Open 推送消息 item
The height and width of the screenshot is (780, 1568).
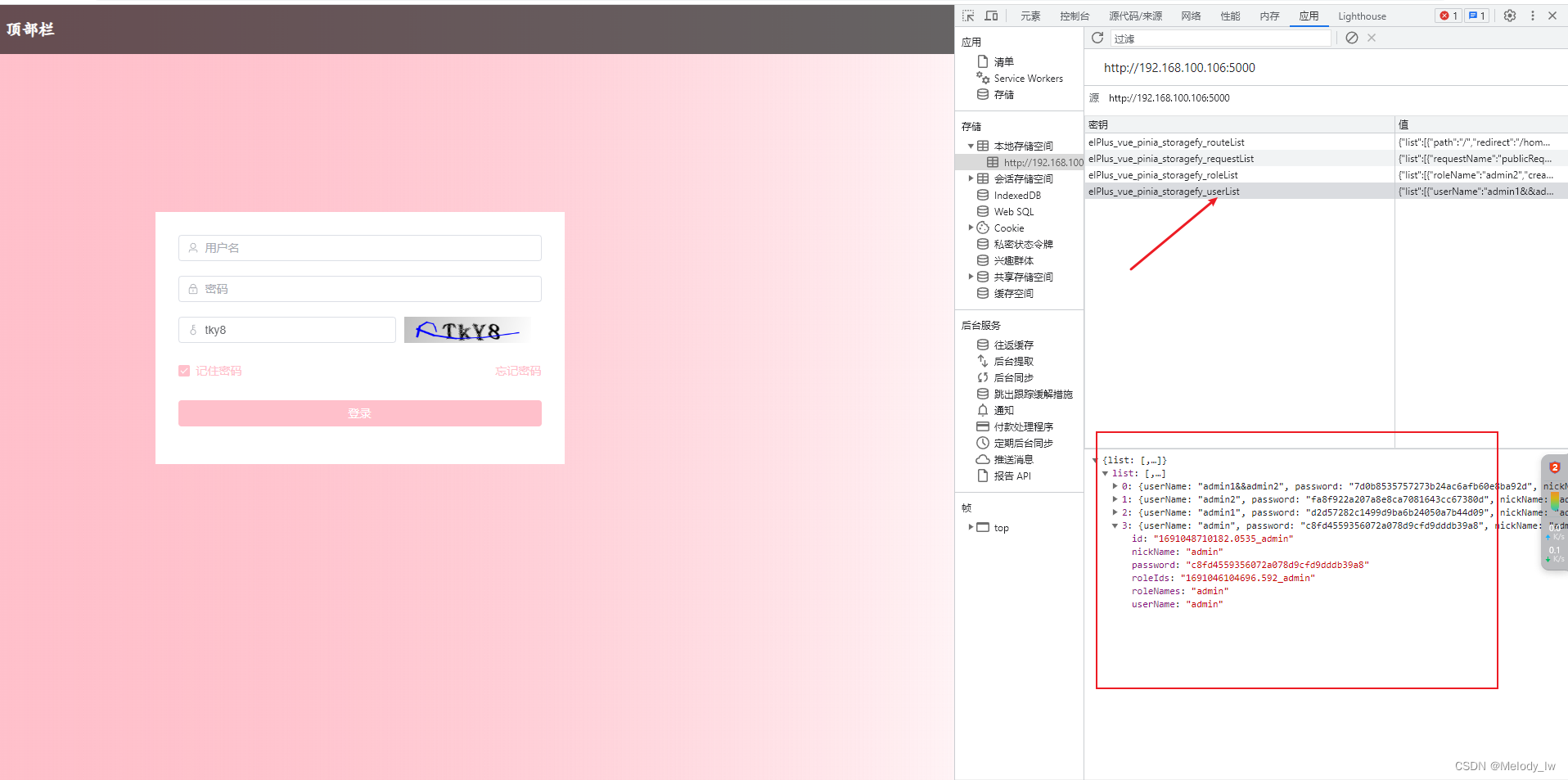[1013, 459]
